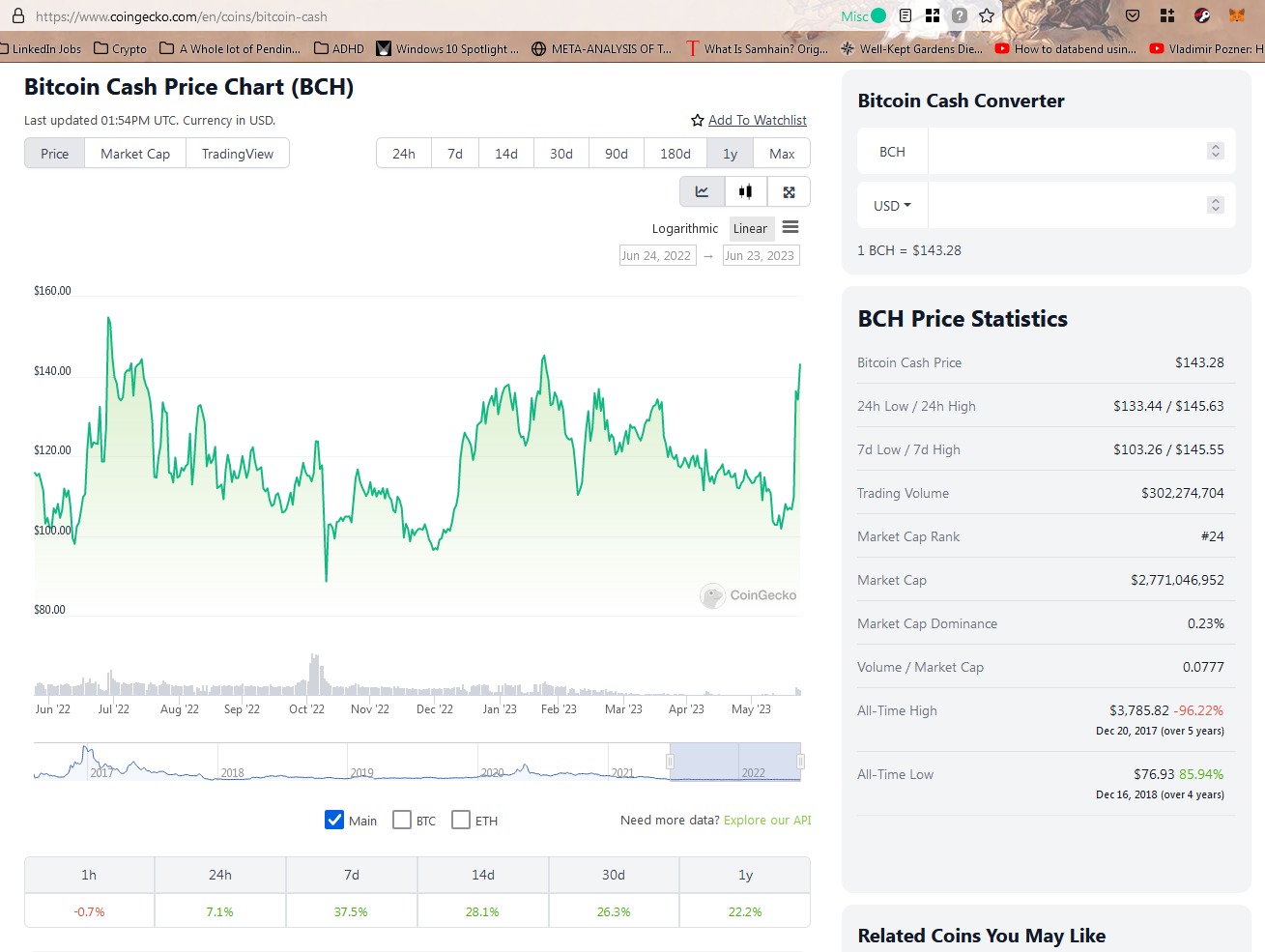Click the gray question mark icon
The width and height of the screenshot is (1265, 952).
coord(960,15)
